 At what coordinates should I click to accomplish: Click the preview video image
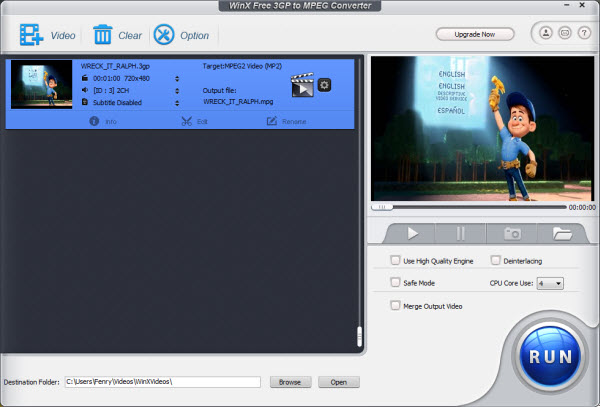point(482,129)
